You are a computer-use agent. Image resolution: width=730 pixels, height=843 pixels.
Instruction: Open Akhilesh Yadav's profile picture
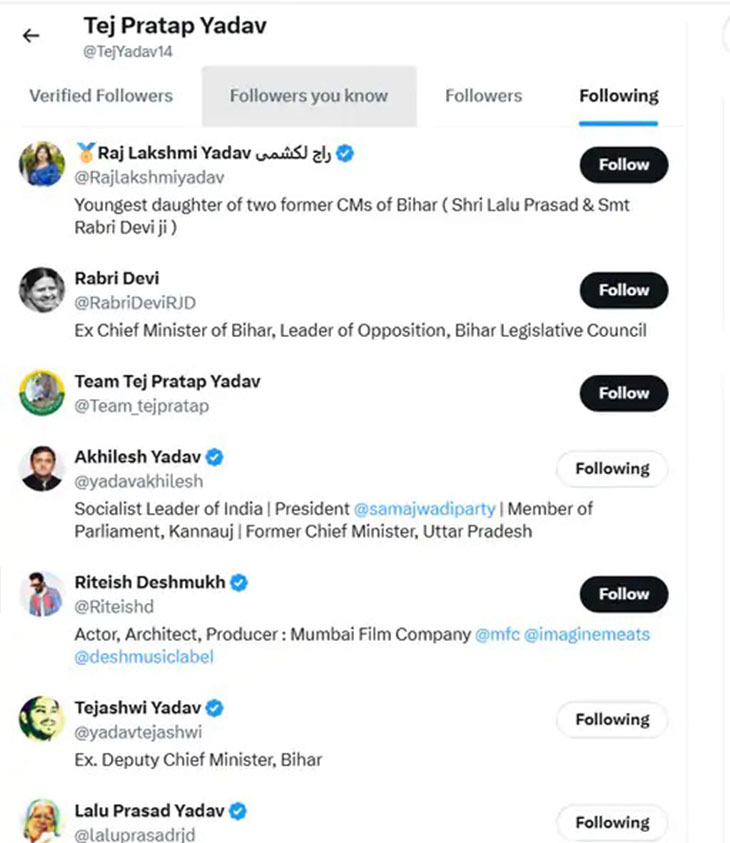[42, 469]
